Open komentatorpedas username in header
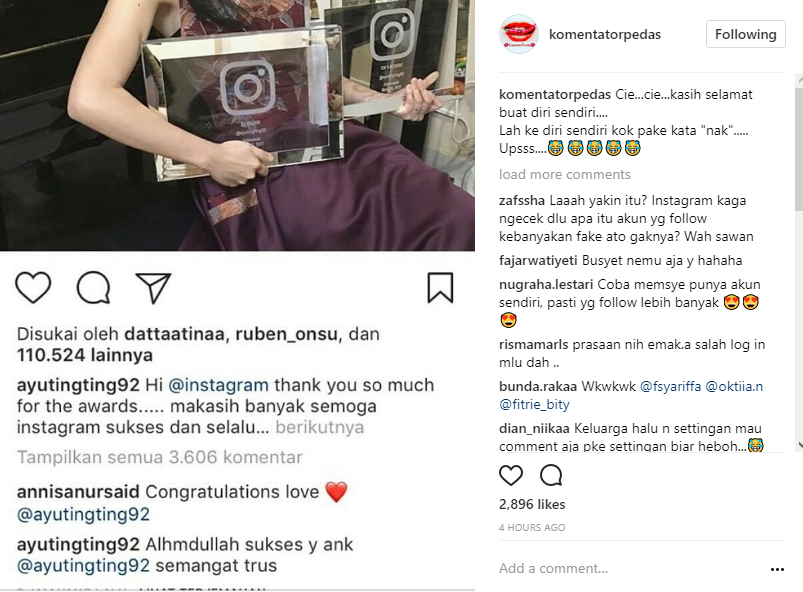The height and width of the screenshot is (592, 803). point(605,34)
